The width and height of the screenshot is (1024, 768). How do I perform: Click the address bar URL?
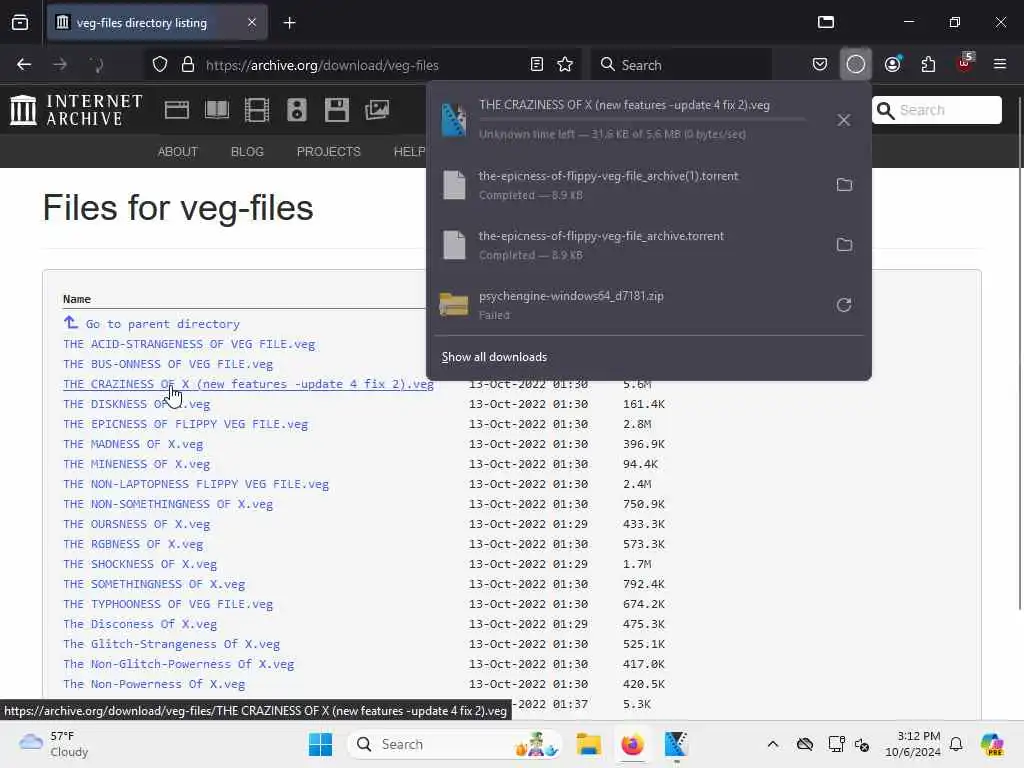click(x=322, y=65)
